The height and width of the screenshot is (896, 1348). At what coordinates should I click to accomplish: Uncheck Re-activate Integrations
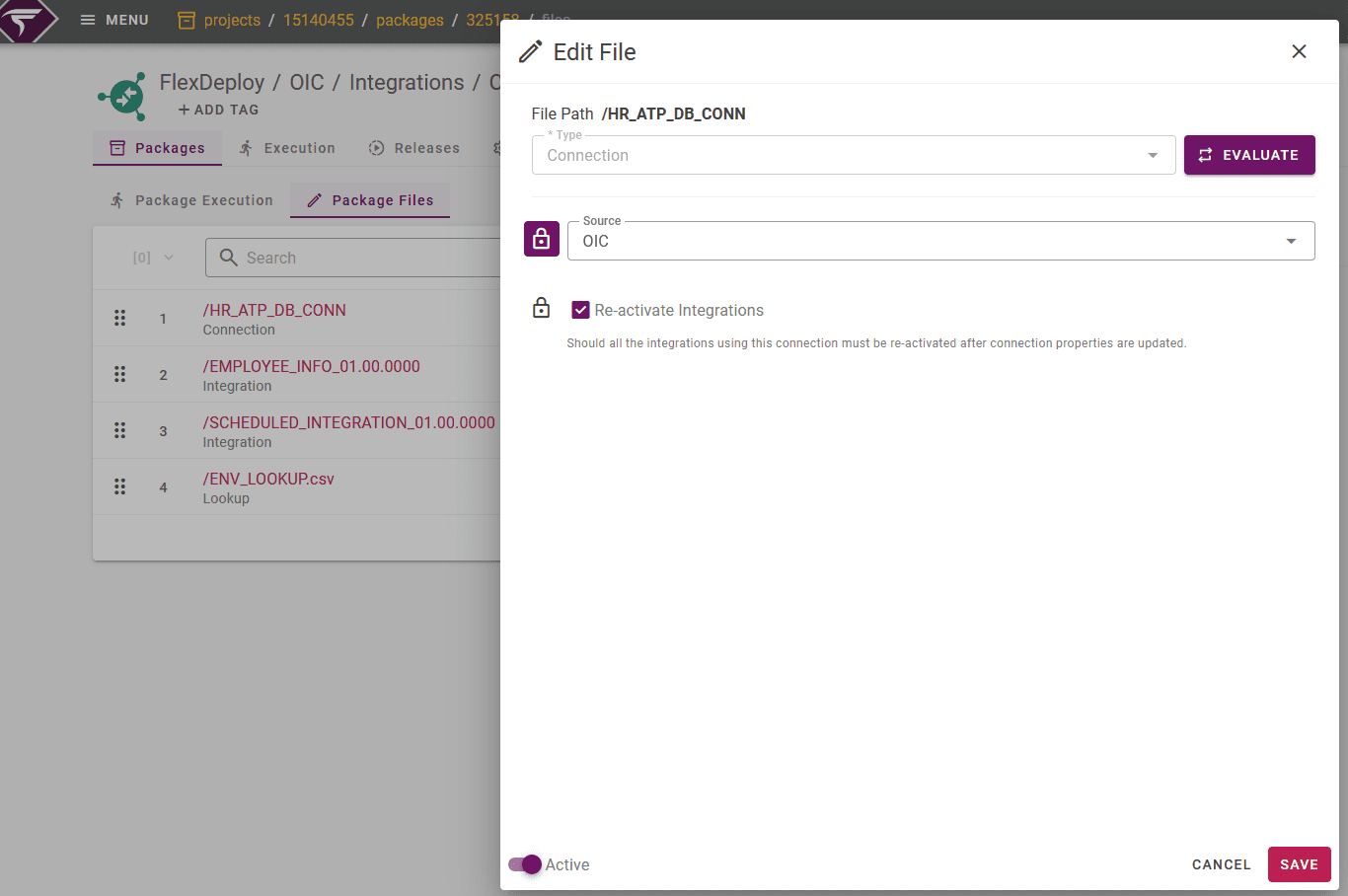click(x=581, y=309)
